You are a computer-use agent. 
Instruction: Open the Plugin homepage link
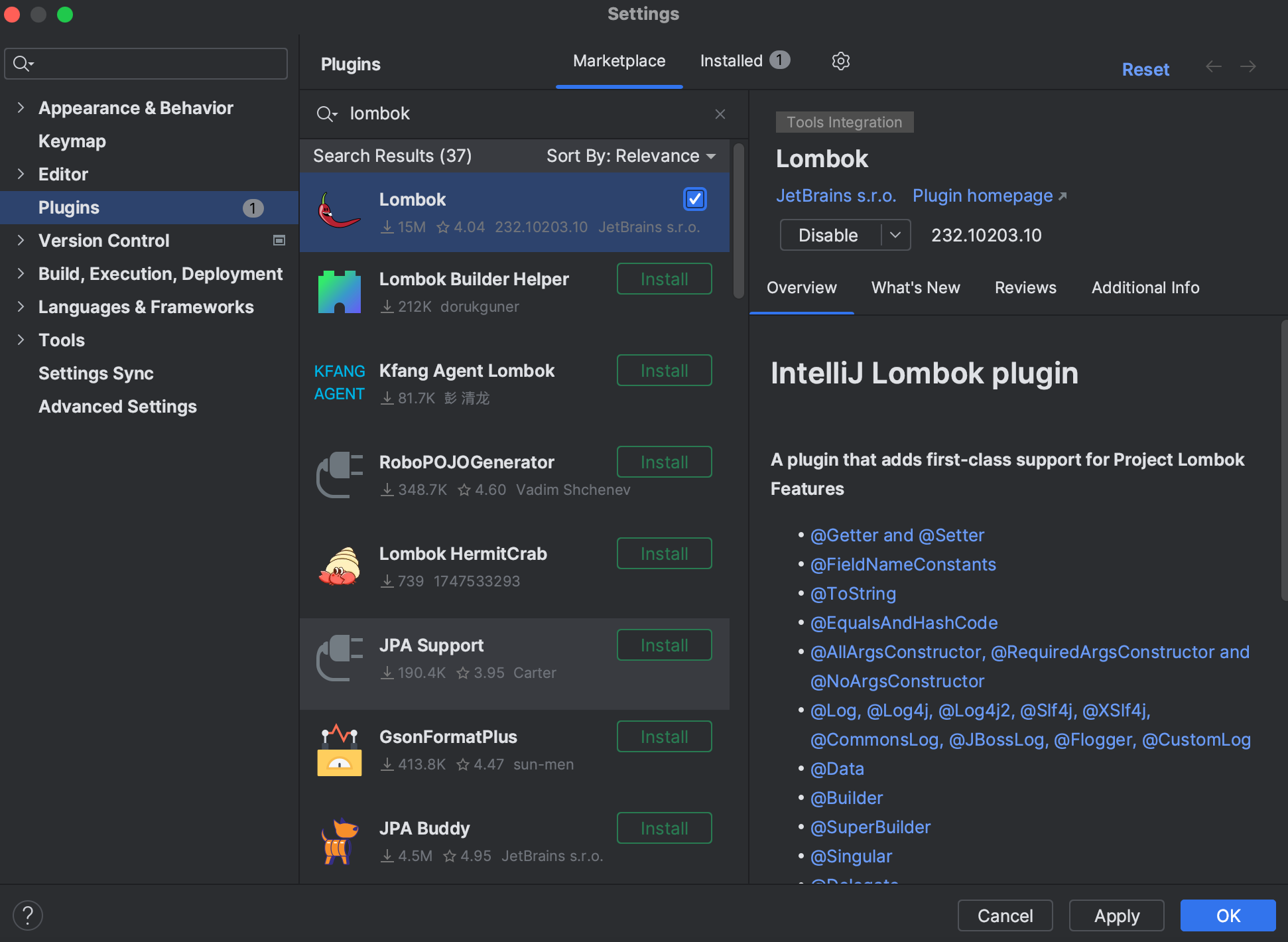[x=990, y=196]
